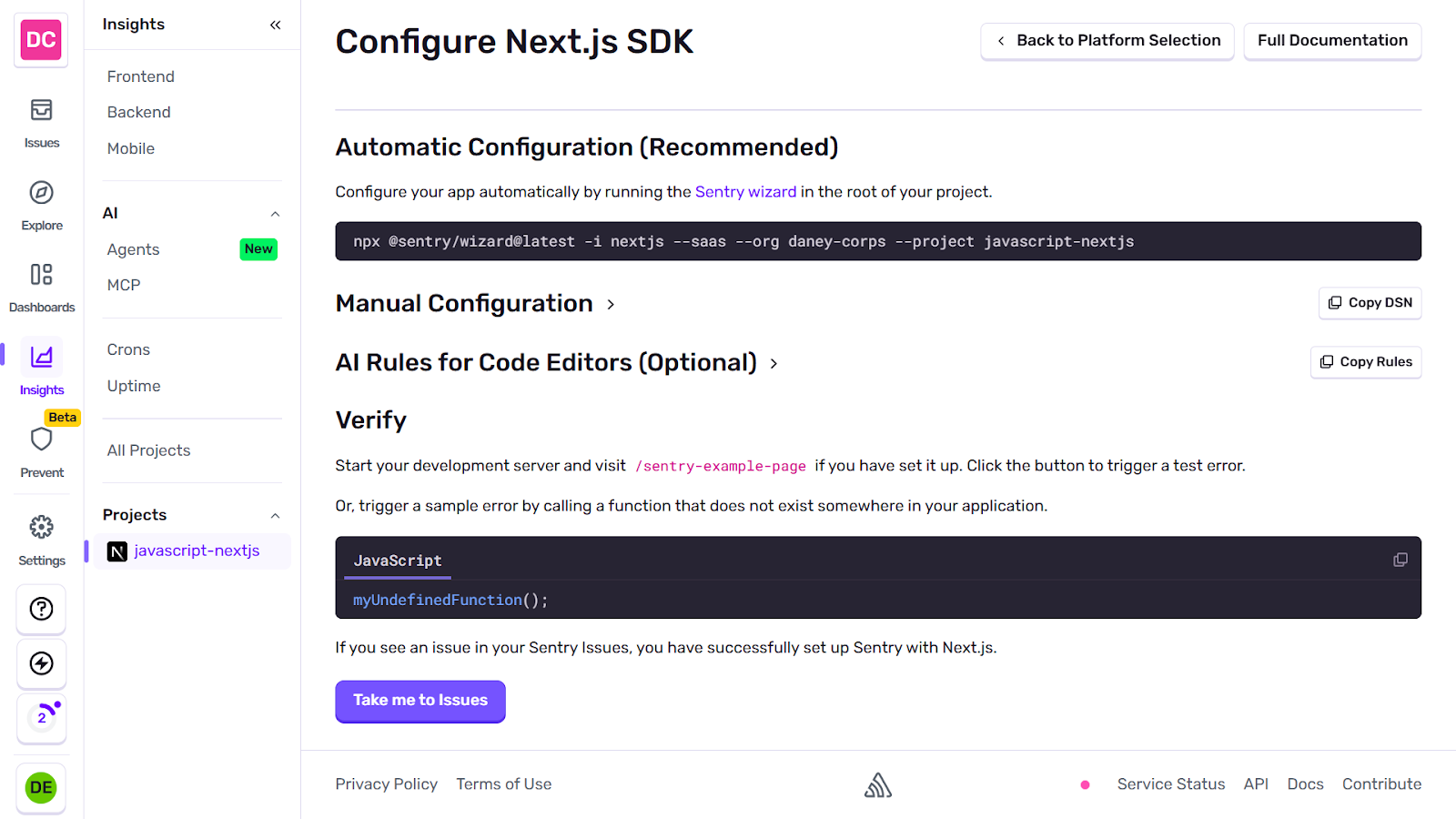
Task: Switch to the Backend insights section
Action: pyautogui.click(x=138, y=111)
